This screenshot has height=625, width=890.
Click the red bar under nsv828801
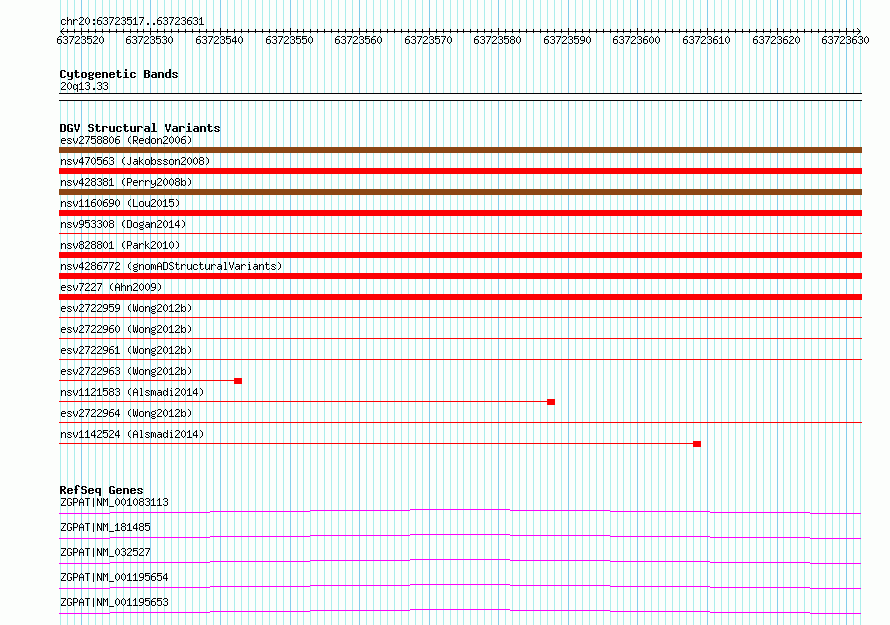pos(460,255)
